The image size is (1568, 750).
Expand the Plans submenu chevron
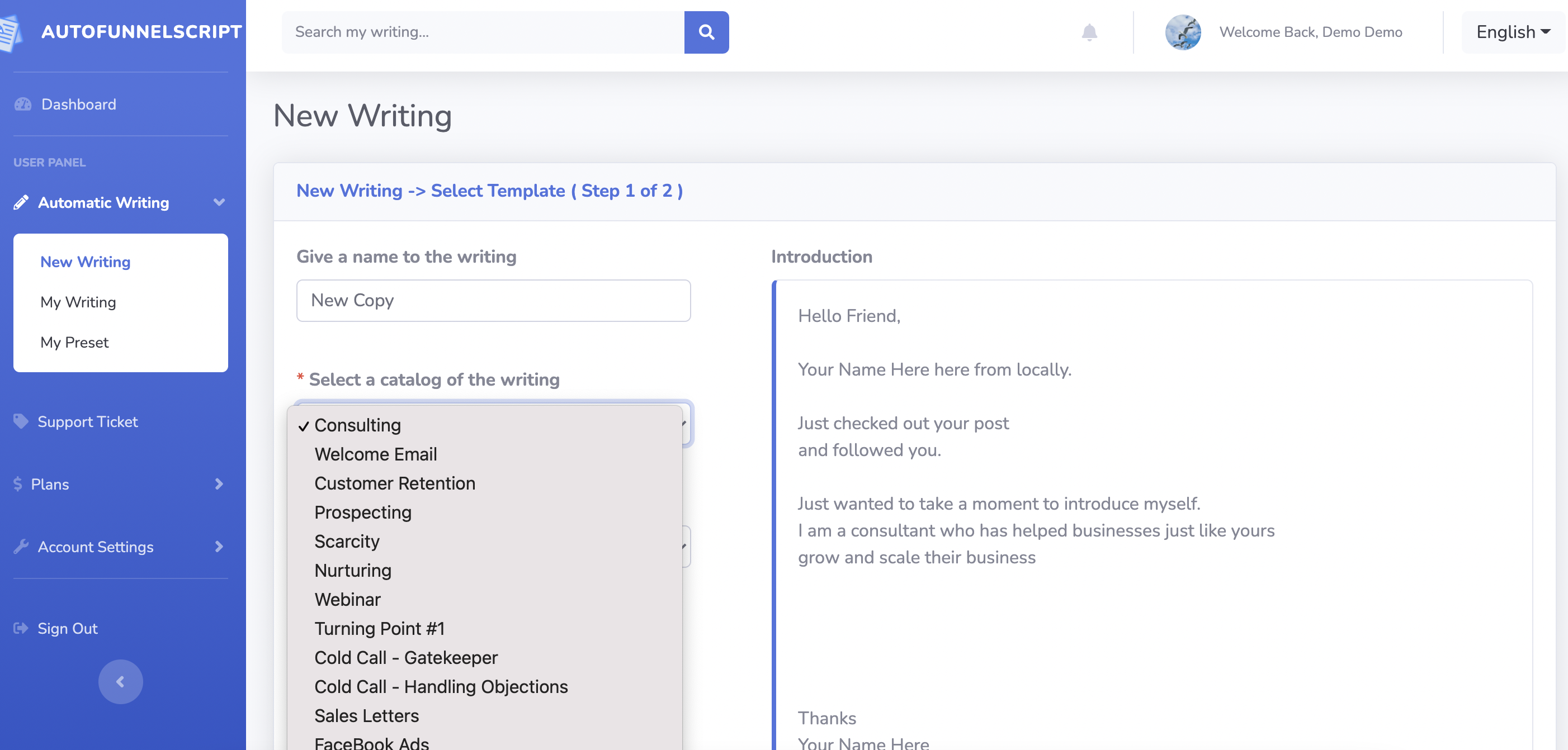(219, 483)
